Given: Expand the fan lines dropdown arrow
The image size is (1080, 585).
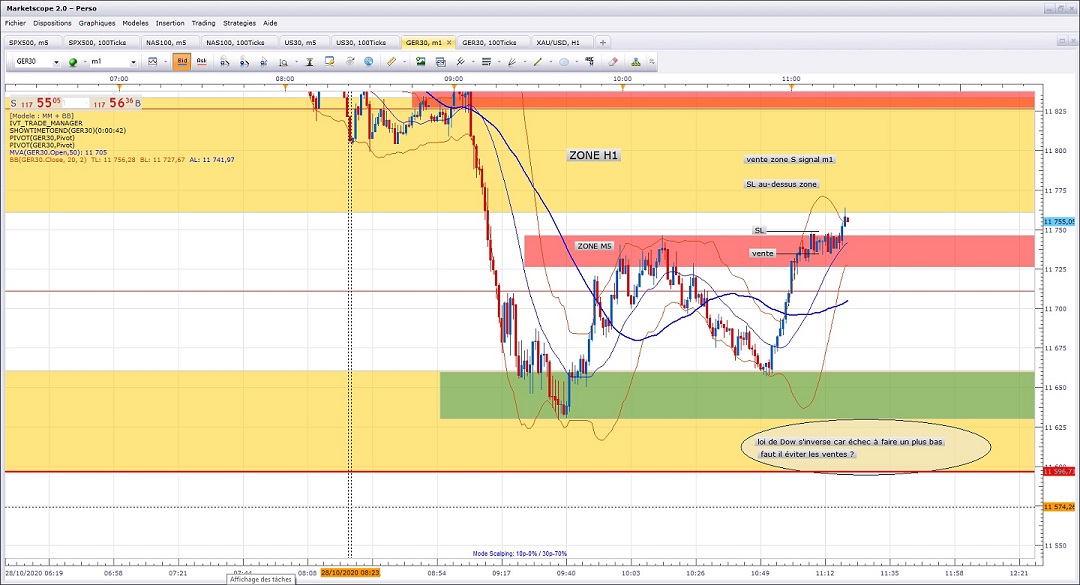Looking at the screenshot, I should tap(525, 62).
